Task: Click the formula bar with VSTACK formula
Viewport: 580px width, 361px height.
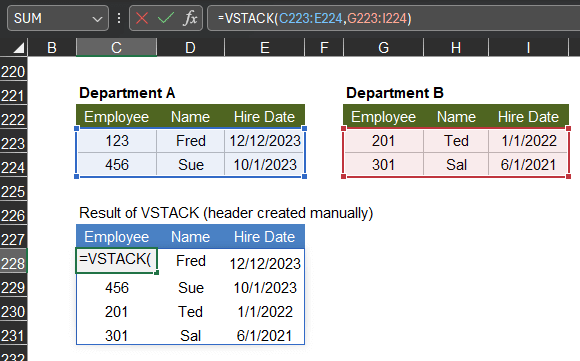Action: tap(394, 18)
